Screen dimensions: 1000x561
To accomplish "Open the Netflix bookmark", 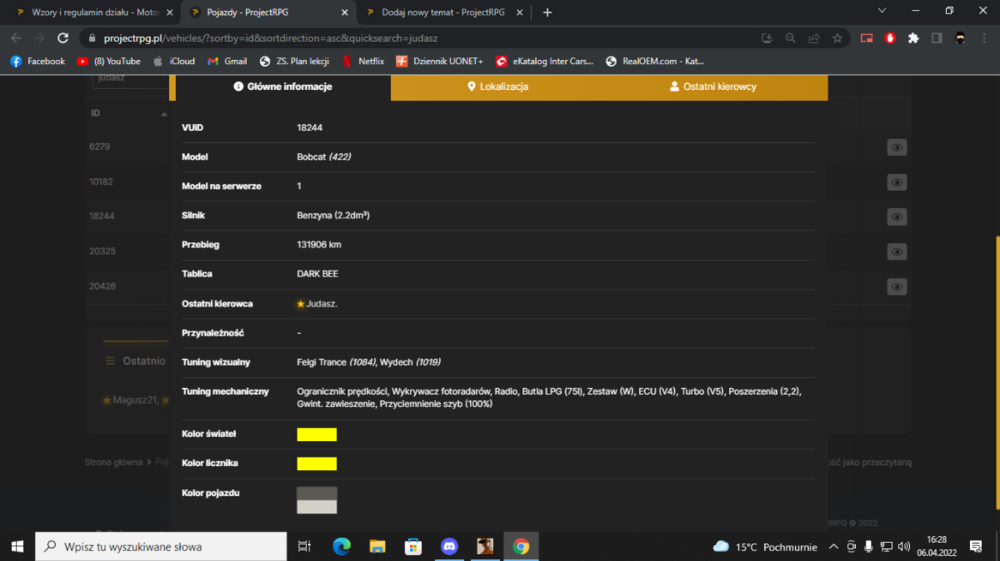I will [x=363, y=61].
